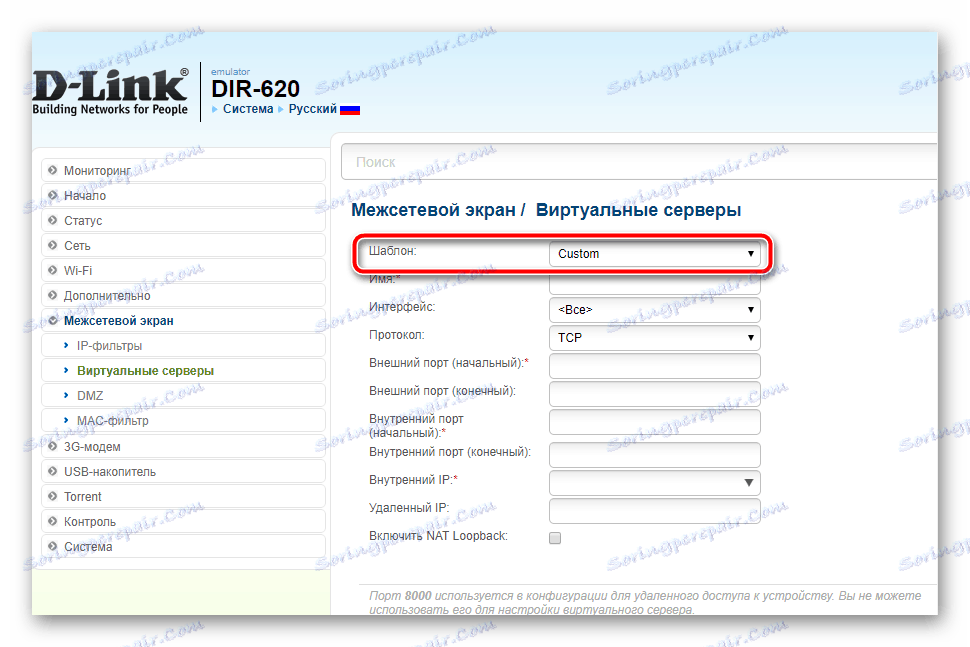Click the Torrent section arrow icon
Screen dimensions: 970x647
pyautogui.click(x=53, y=496)
